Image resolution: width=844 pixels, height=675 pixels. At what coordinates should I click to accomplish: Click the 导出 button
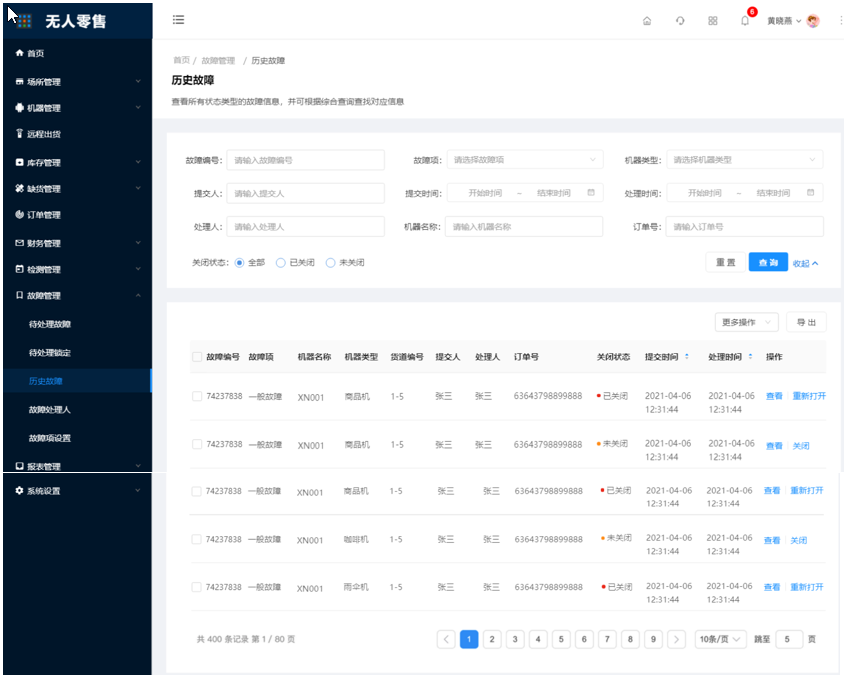[806, 322]
